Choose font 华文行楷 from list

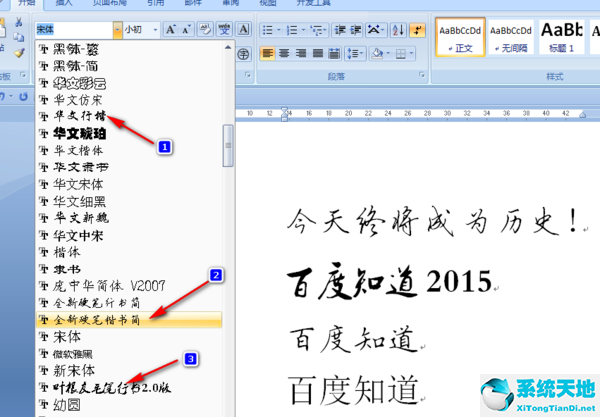129,116
